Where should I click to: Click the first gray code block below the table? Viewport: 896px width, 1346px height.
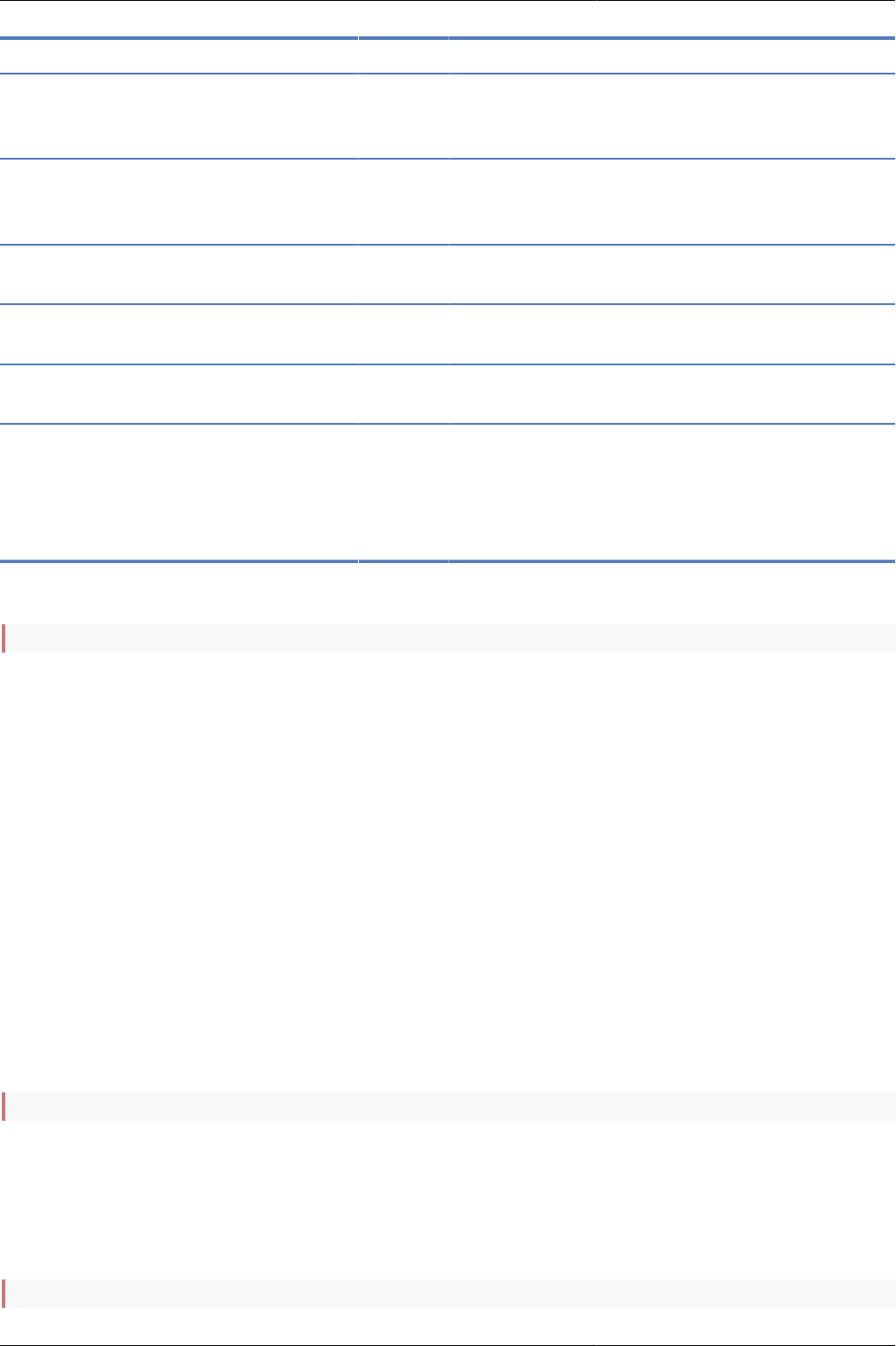(x=449, y=638)
